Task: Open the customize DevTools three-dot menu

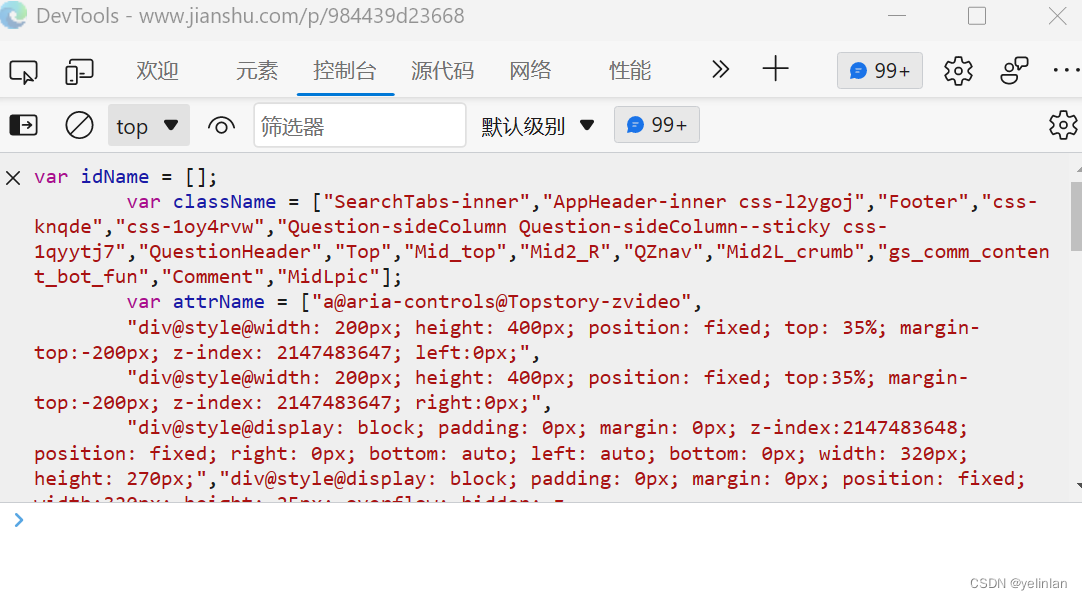Action: [1066, 70]
